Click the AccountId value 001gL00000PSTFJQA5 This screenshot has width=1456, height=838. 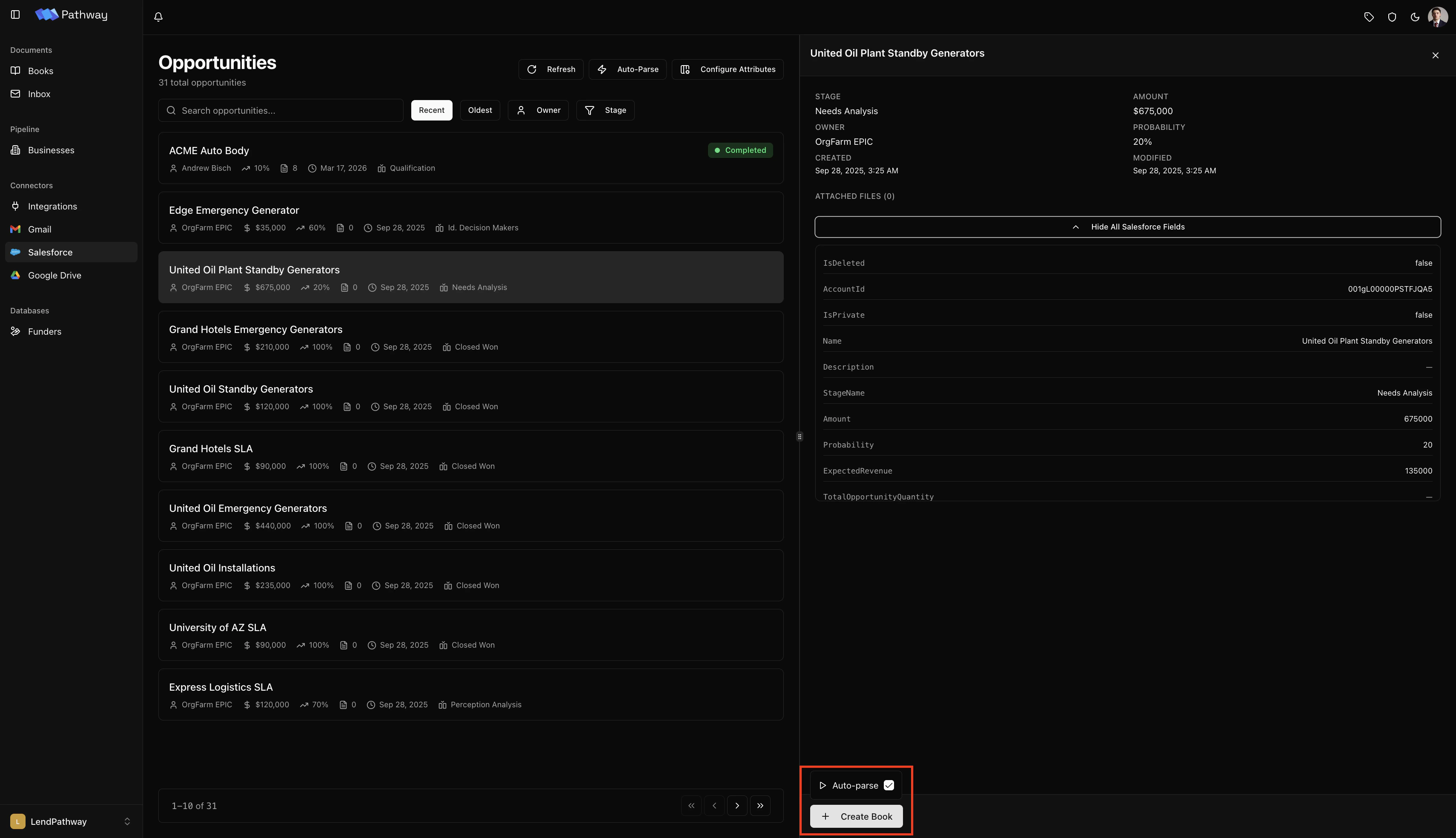1390,289
